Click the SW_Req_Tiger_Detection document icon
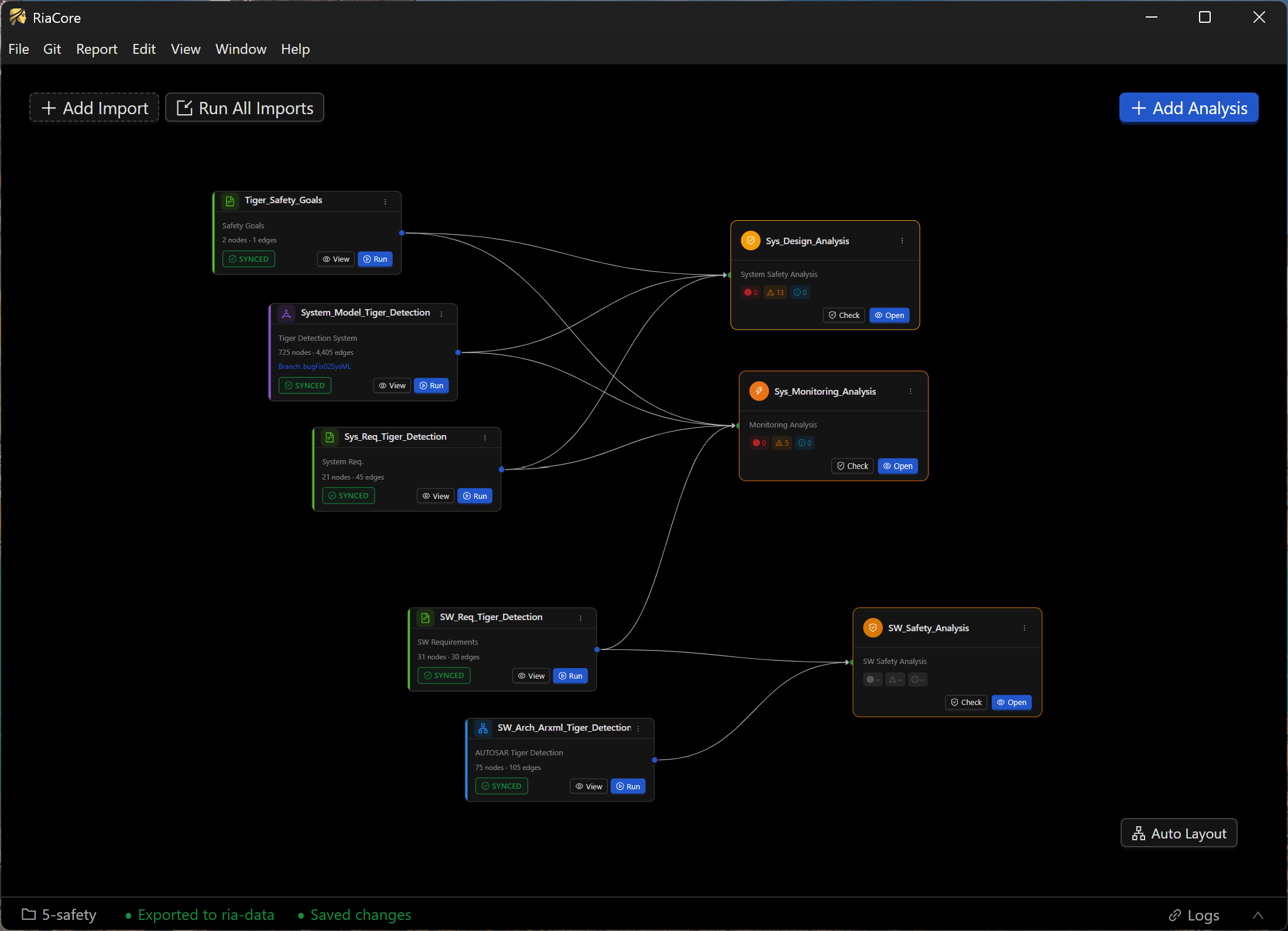The image size is (1288, 931). click(426, 618)
